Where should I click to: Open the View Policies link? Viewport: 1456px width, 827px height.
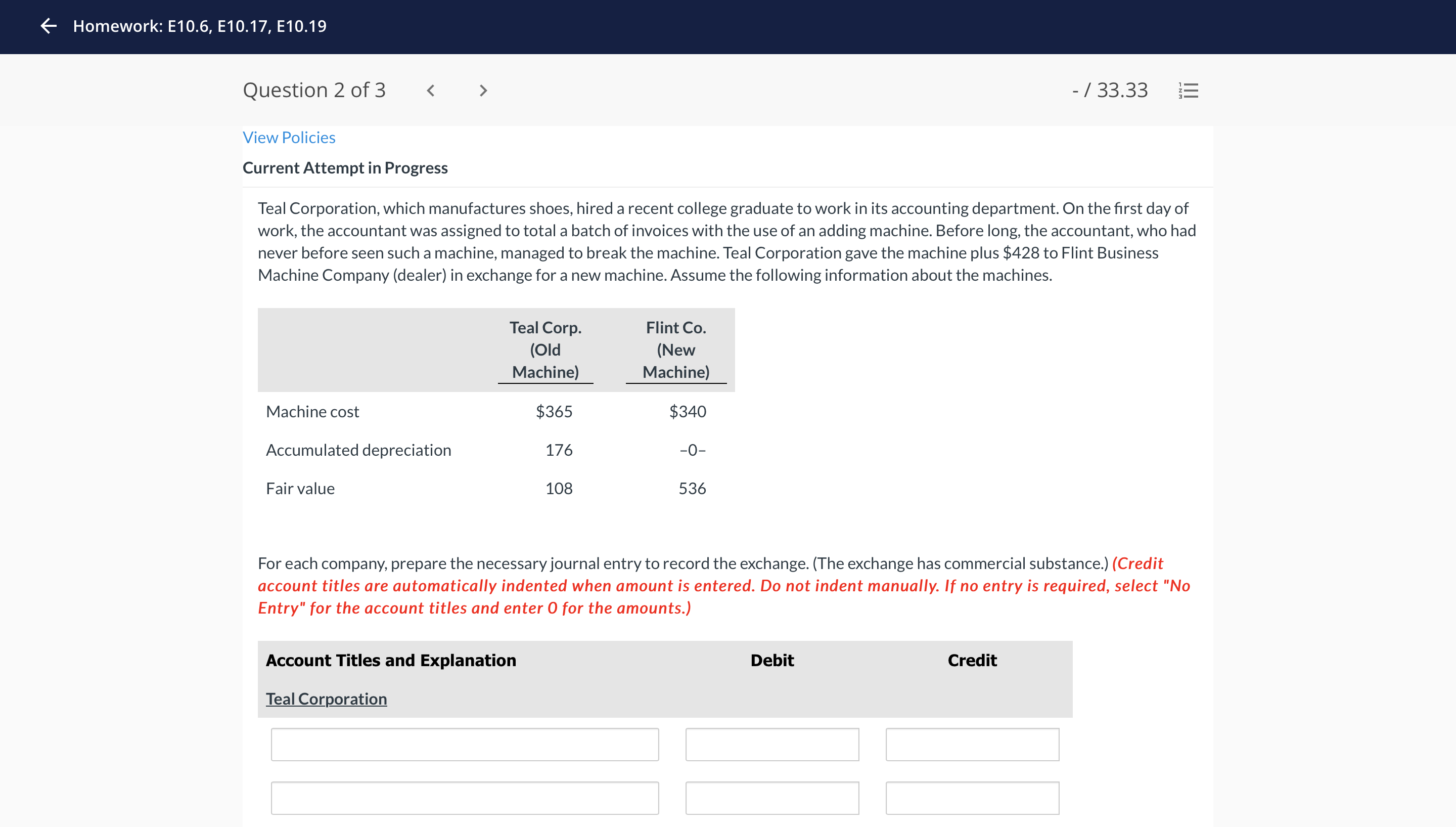(x=289, y=138)
